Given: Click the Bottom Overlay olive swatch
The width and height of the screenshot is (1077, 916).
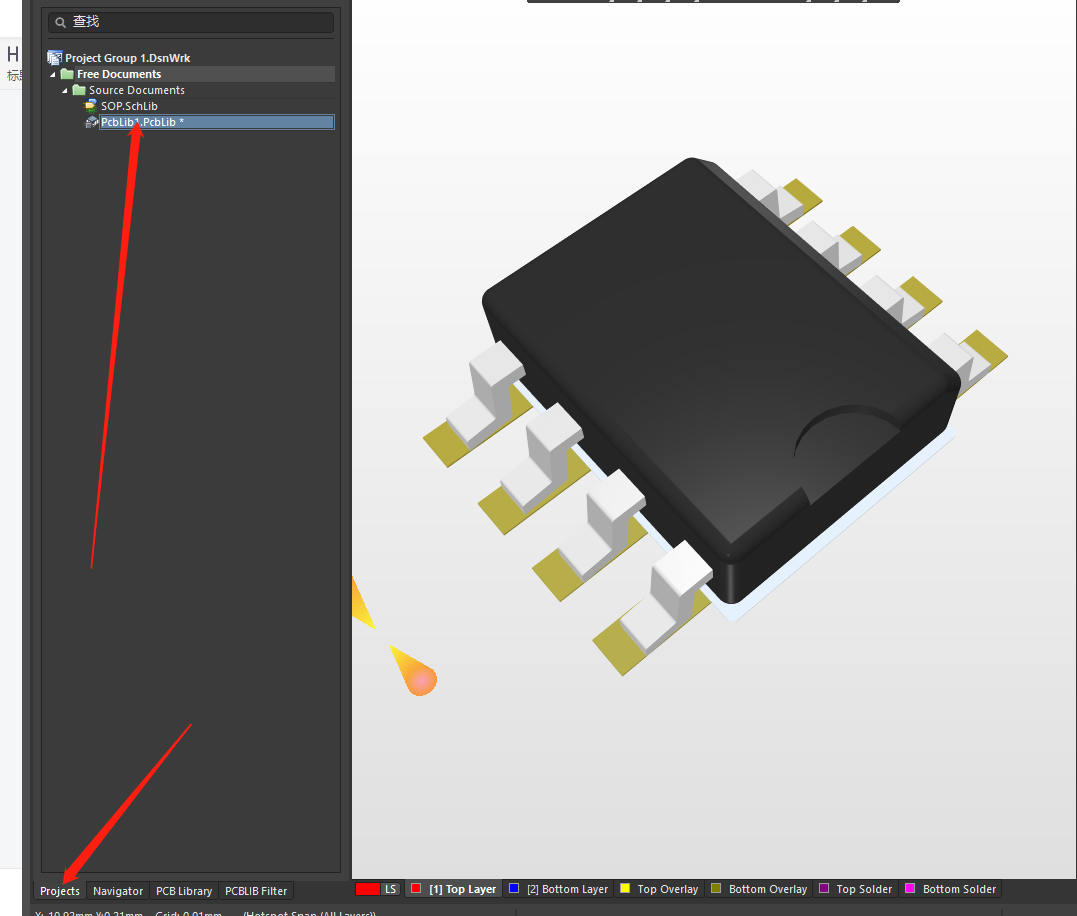Looking at the screenshot, I should [x=716, y=889].
